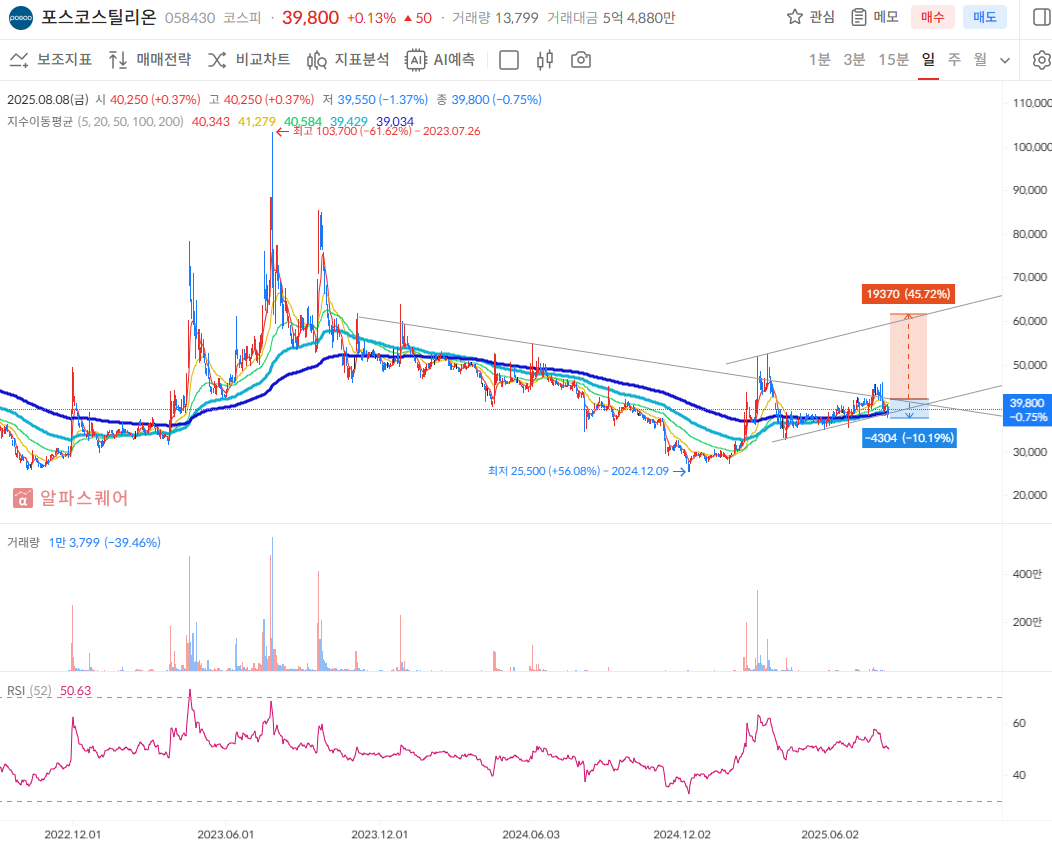Viewport: 1052px width, 845px height.
Task: Select the 월 monthly timeframe
Action: point(980,60)
